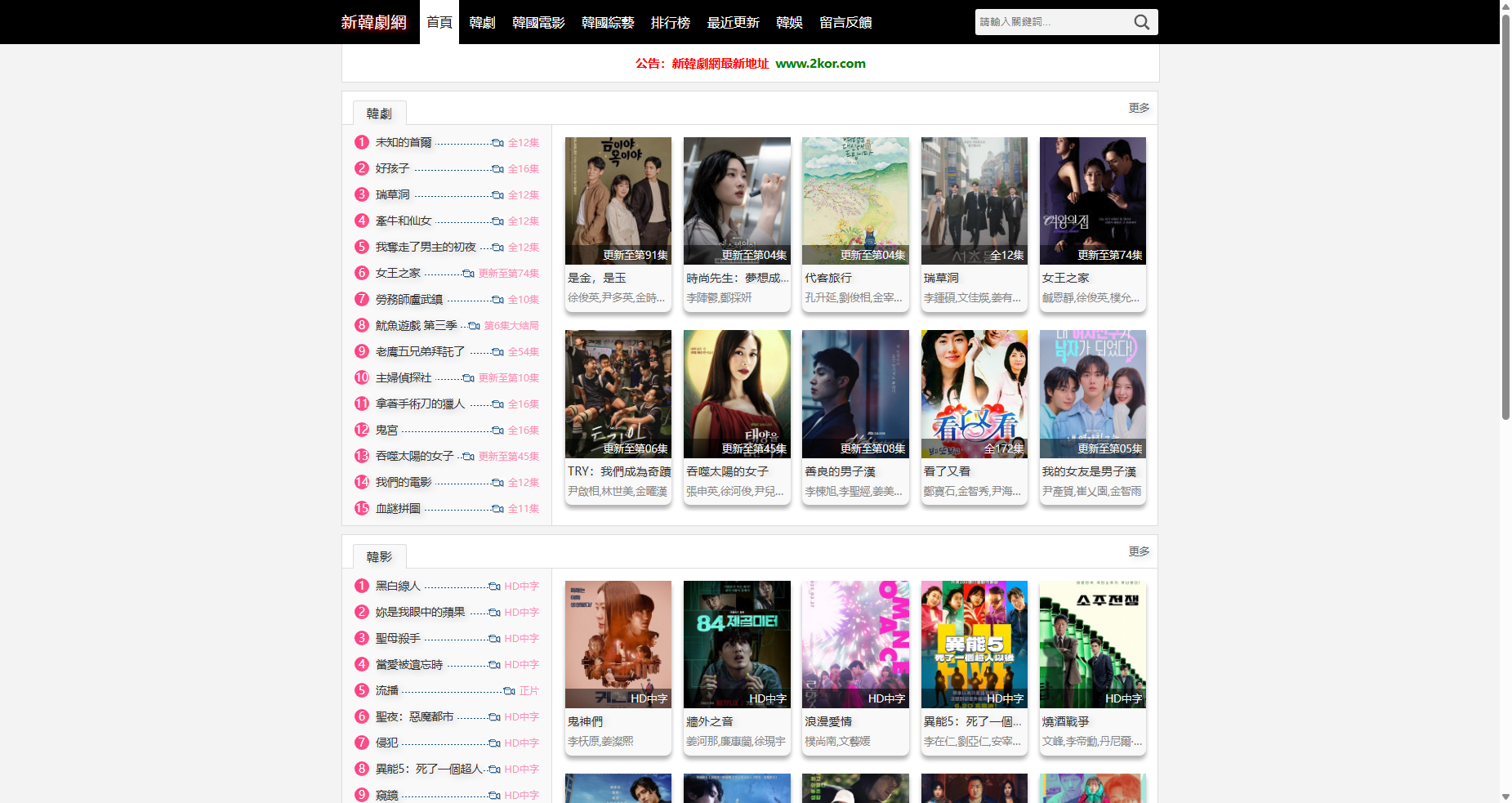1512x803 pixels.
Task: Open the 浪漫愛情 movie poster
Action: (x=855, y=645)
